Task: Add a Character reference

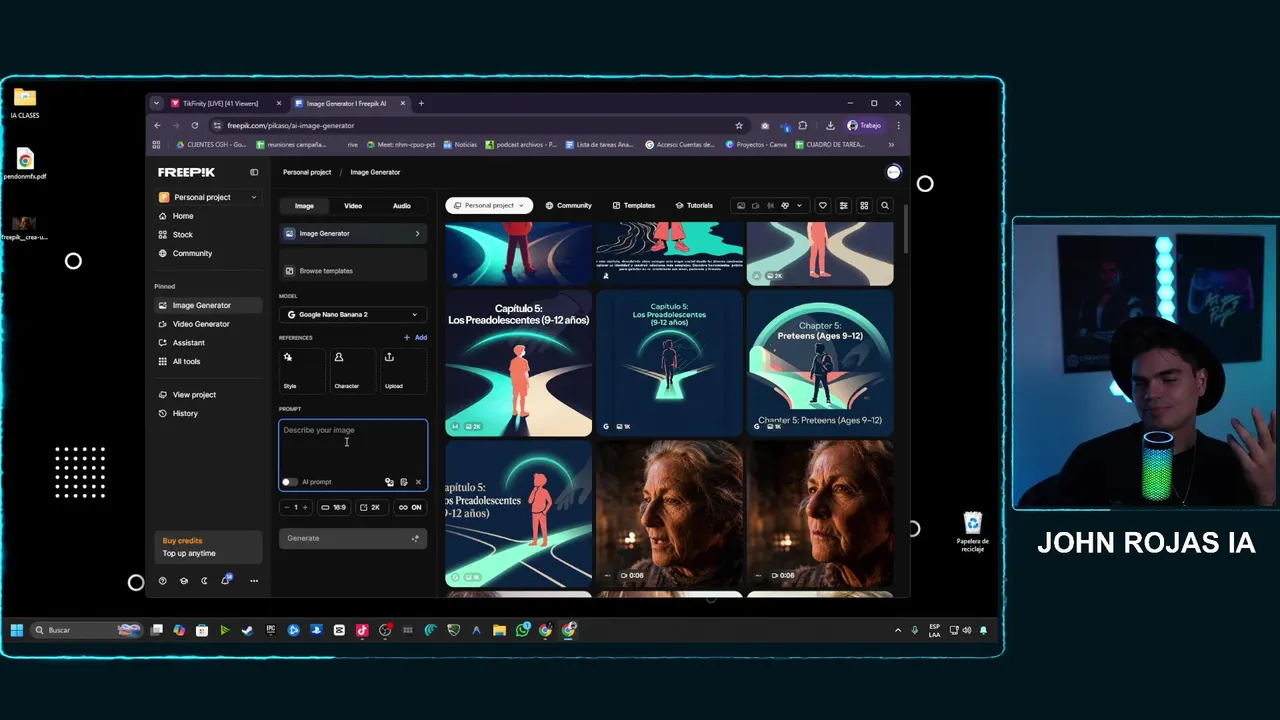Action: click(x=351, y=370)
